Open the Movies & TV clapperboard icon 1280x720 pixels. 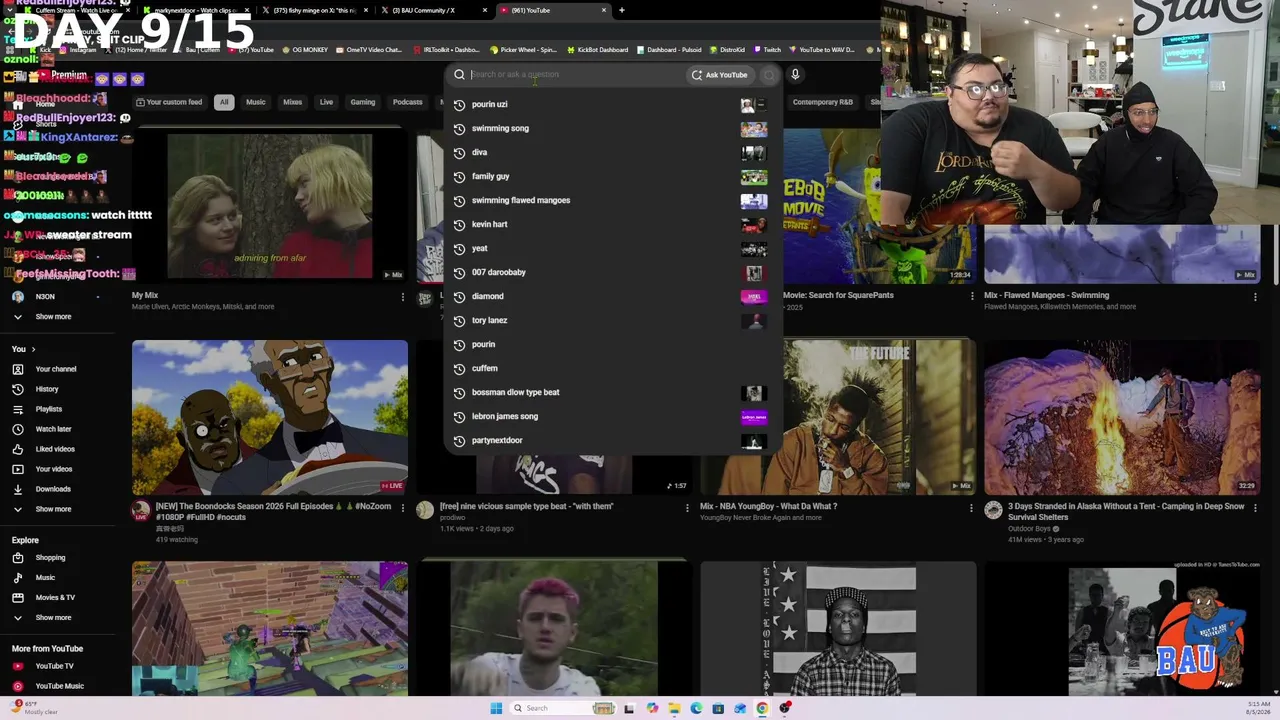point(18,598)
